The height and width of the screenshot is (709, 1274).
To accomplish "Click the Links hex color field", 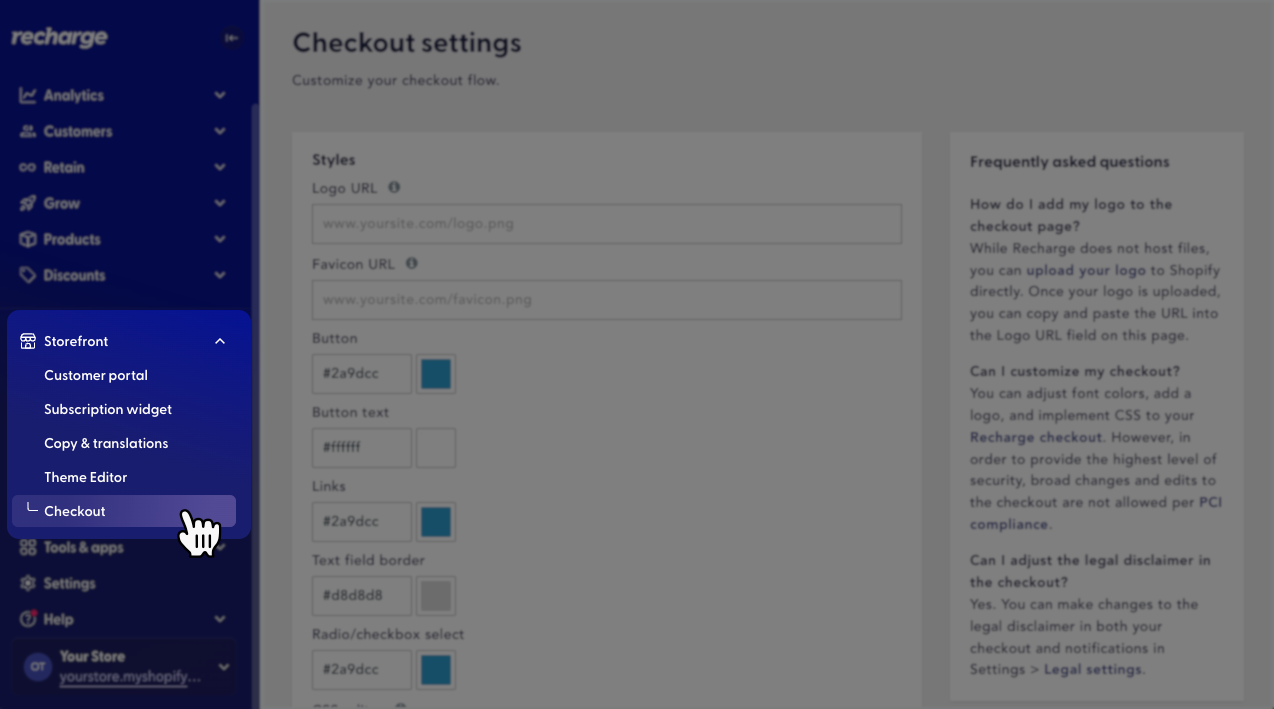I will click(x=362, y=522).
